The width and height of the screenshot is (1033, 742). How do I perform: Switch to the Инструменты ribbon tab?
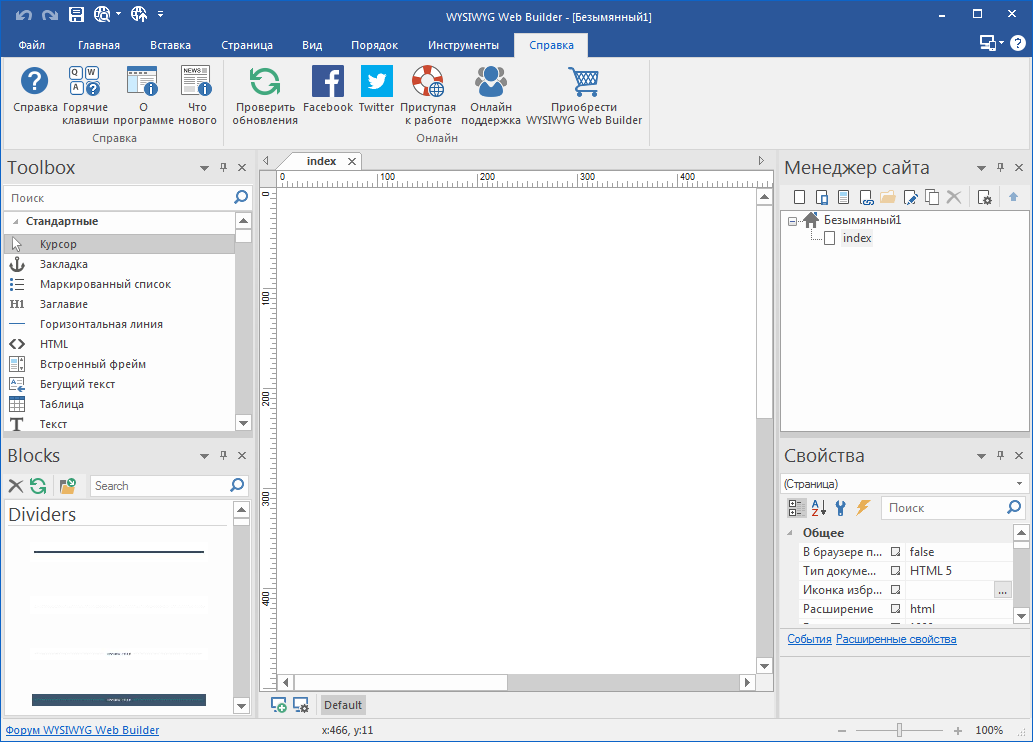(x=463, y=45)
